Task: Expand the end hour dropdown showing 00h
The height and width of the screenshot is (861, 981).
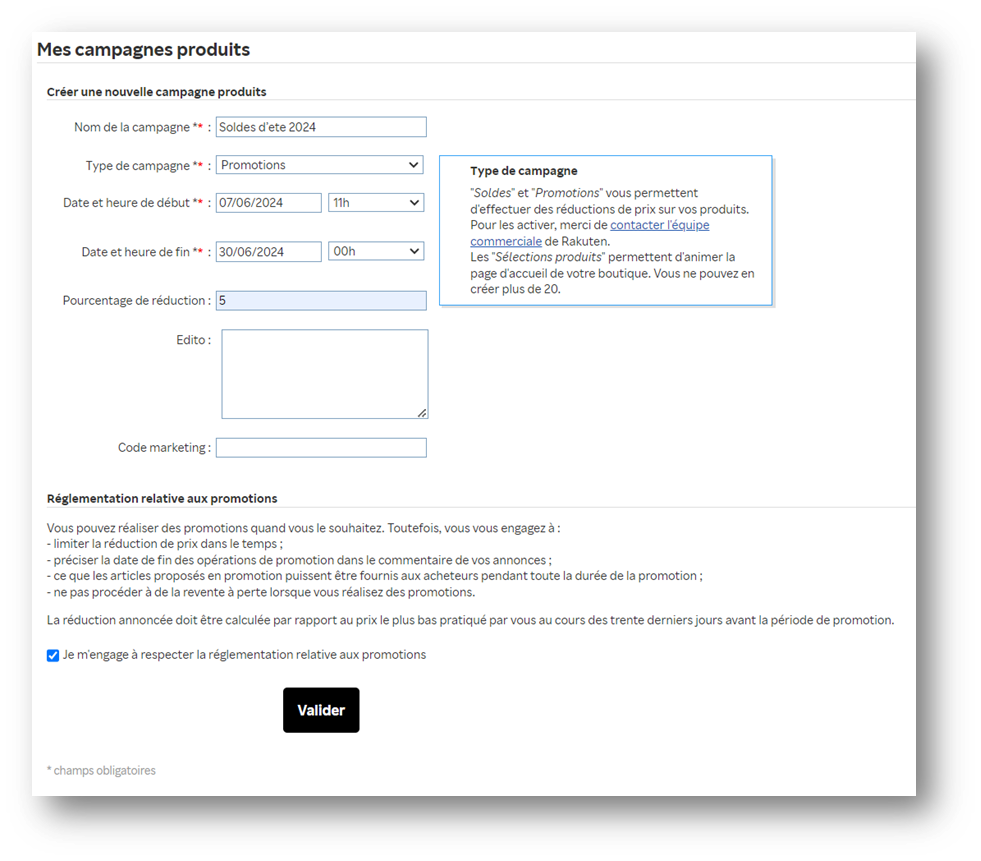Action: [x=376, y=252]
